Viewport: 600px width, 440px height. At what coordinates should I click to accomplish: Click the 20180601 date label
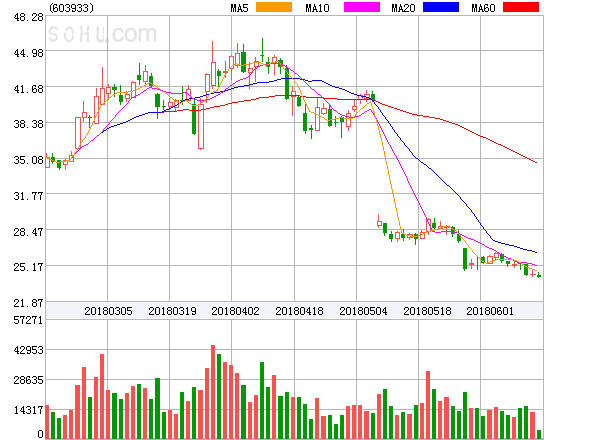[x=490, y=311]
